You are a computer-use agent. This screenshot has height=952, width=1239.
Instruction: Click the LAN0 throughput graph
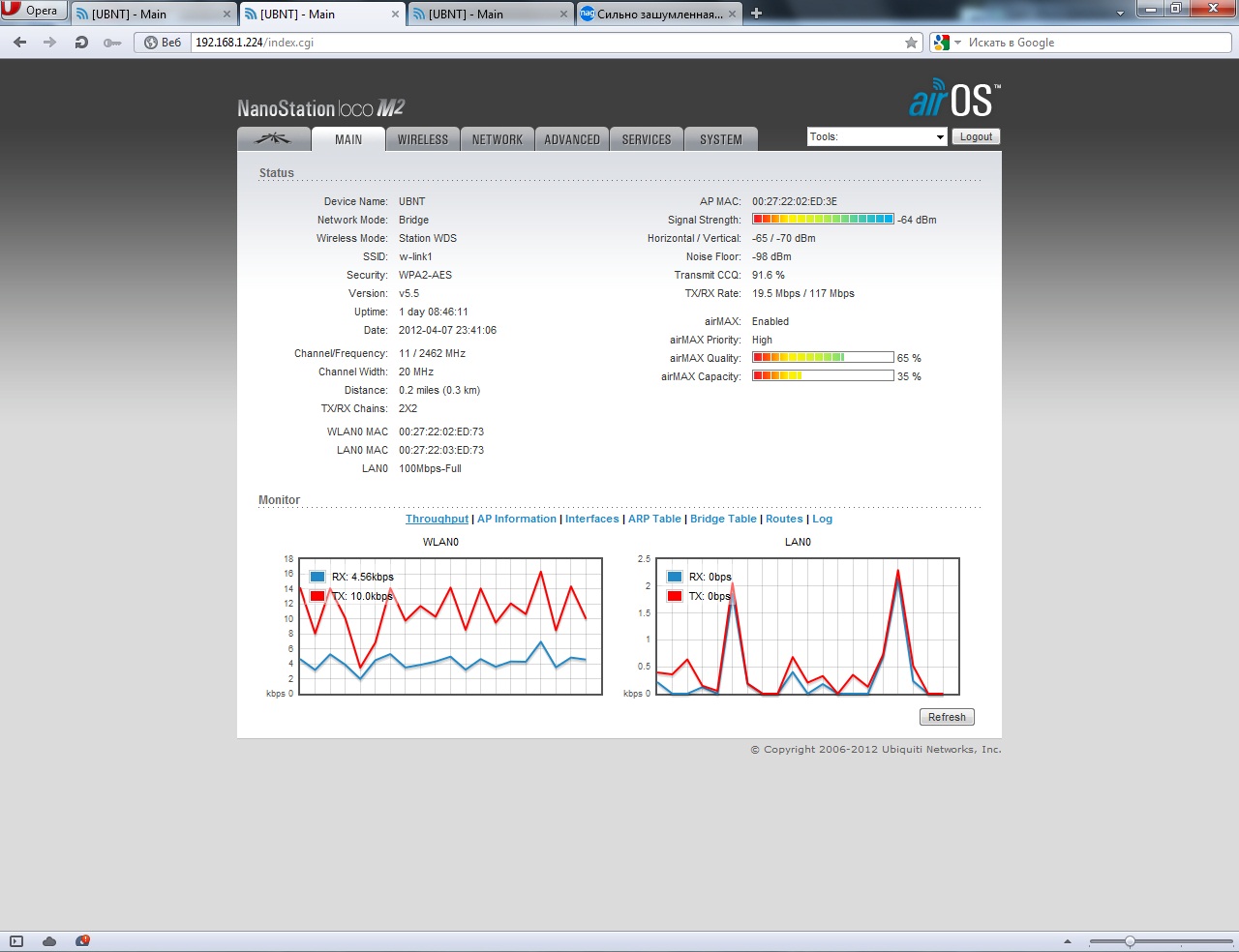[807, 626]
